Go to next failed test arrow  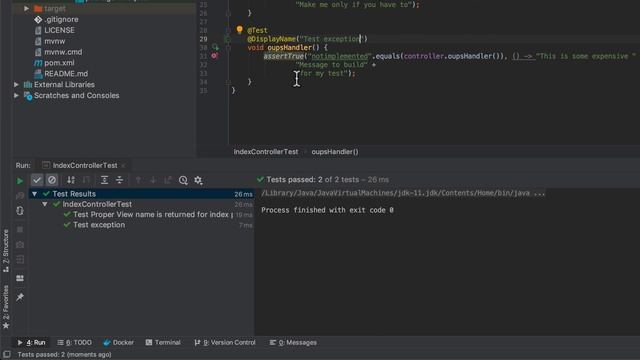[153, 180]
